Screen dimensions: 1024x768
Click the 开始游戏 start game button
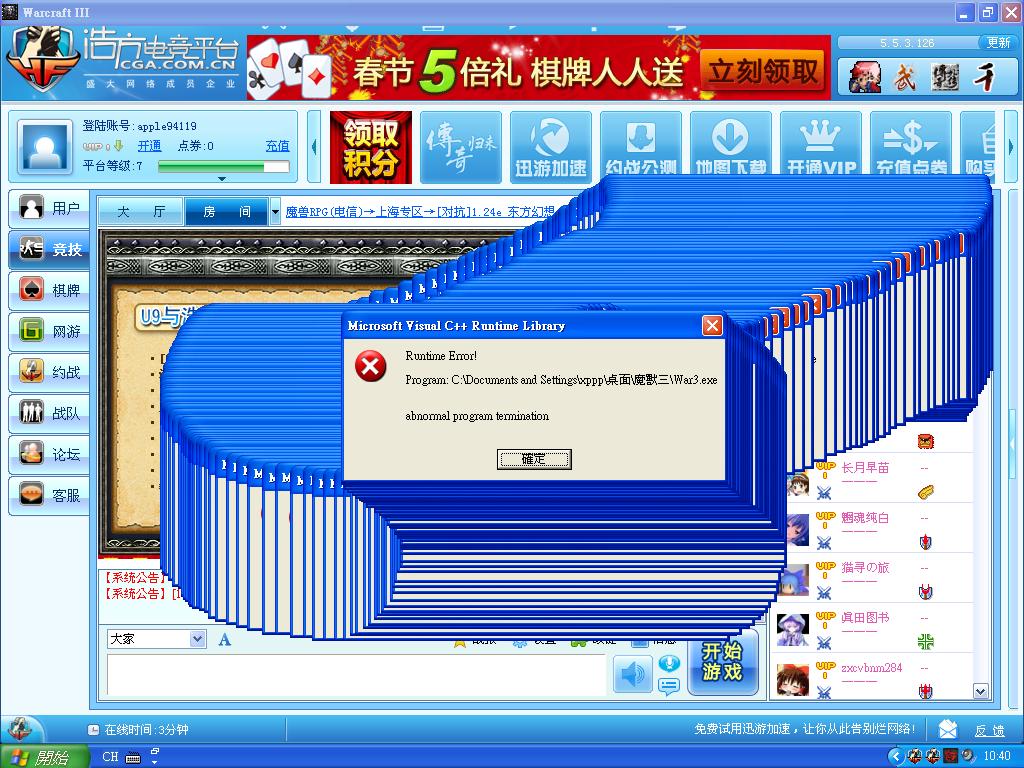pos(722,662)
